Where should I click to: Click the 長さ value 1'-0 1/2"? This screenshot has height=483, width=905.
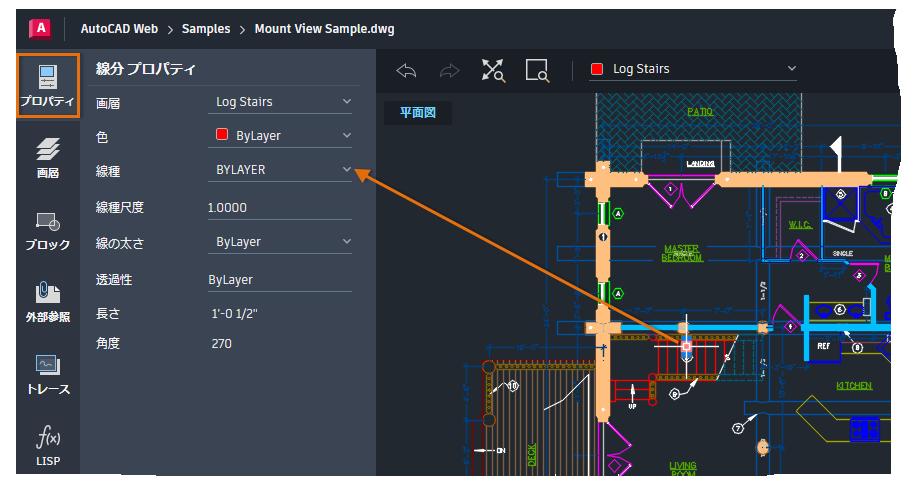click(x=234, y=314)
